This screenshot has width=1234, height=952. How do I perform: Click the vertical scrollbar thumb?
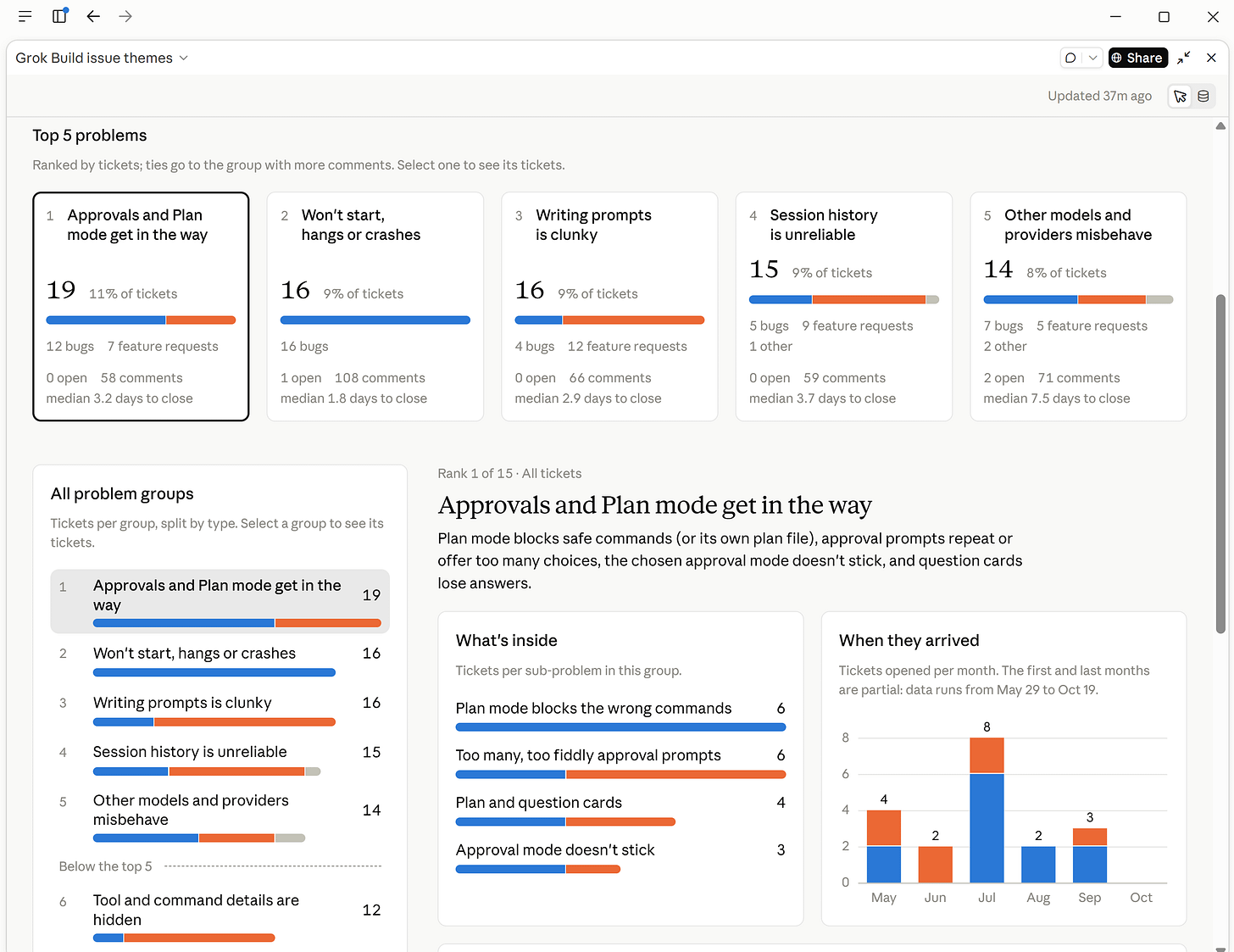[x=1220, y=464]
